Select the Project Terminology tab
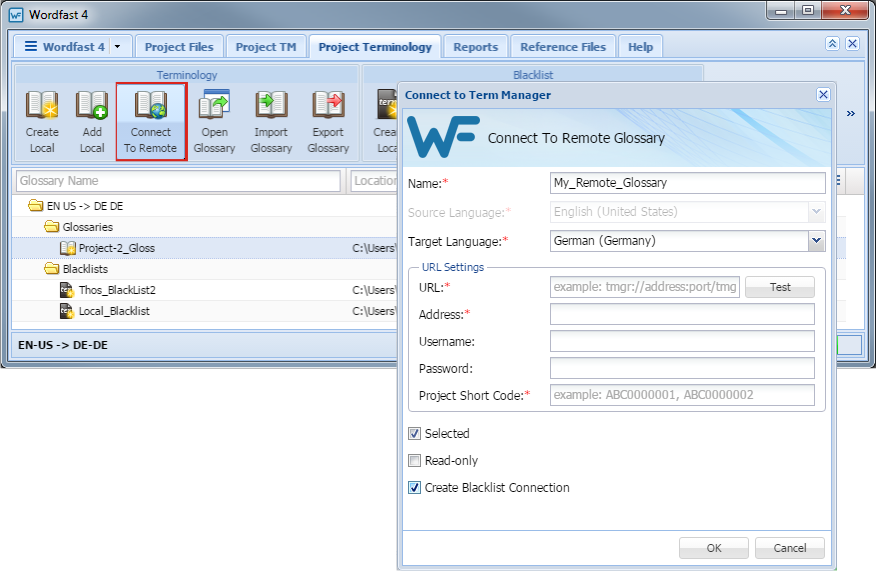 pos(375,47)
